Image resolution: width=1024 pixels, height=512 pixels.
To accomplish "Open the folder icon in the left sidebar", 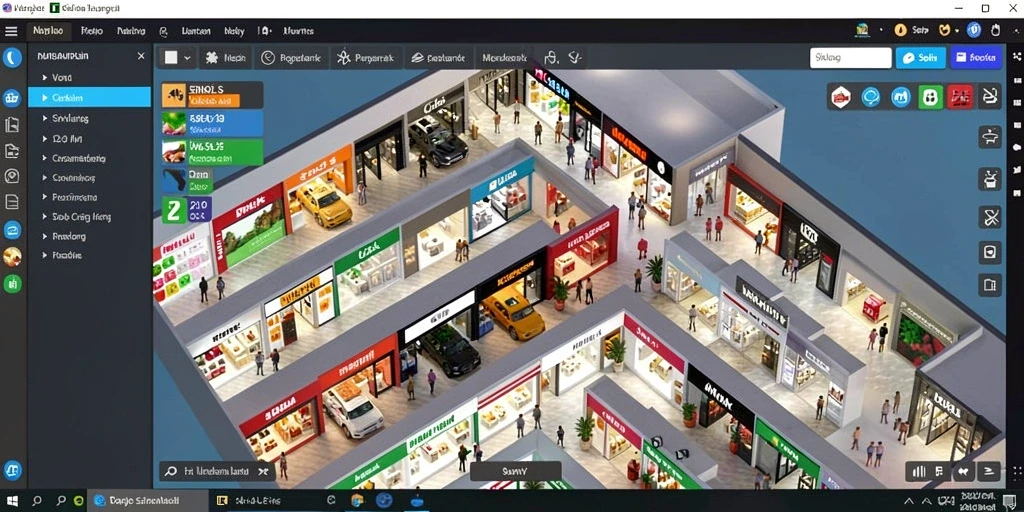I will pos(12,151).
